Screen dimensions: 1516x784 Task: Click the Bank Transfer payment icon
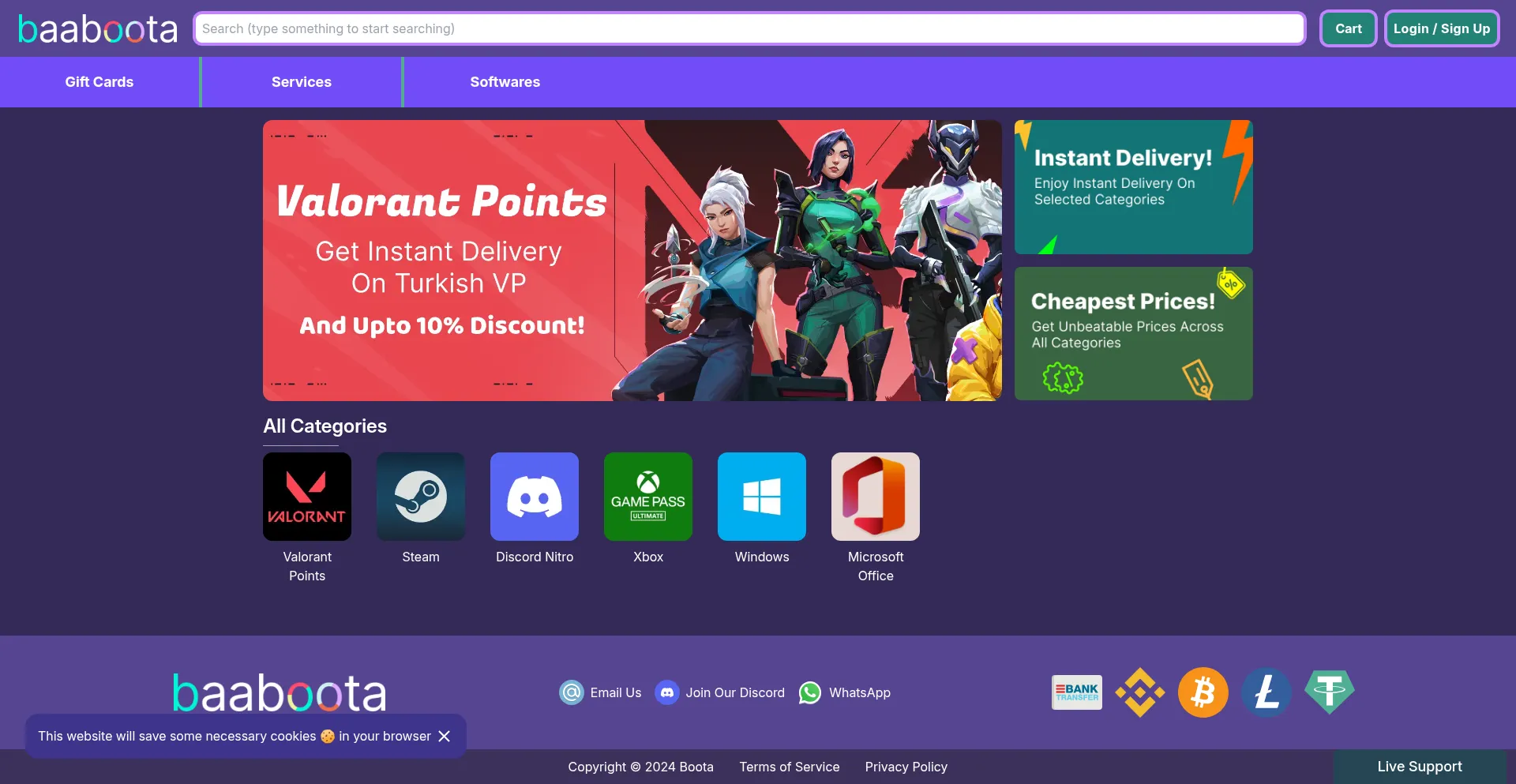click(x=1077, y=692)
